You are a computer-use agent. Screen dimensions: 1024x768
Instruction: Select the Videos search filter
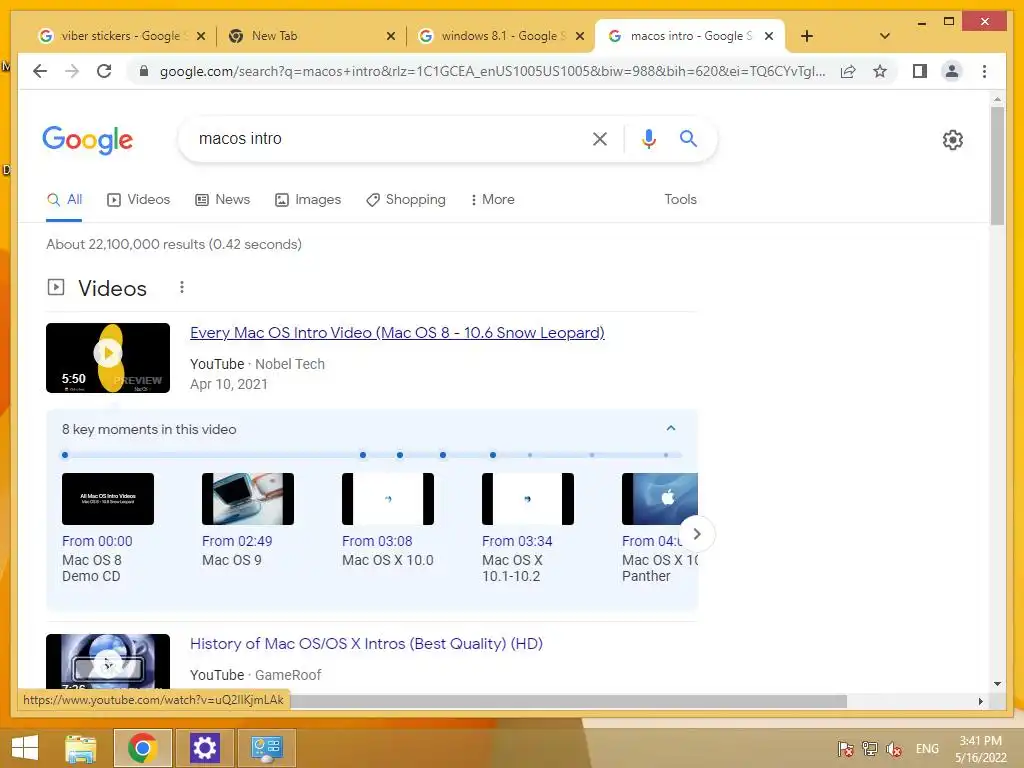point(138,199)
